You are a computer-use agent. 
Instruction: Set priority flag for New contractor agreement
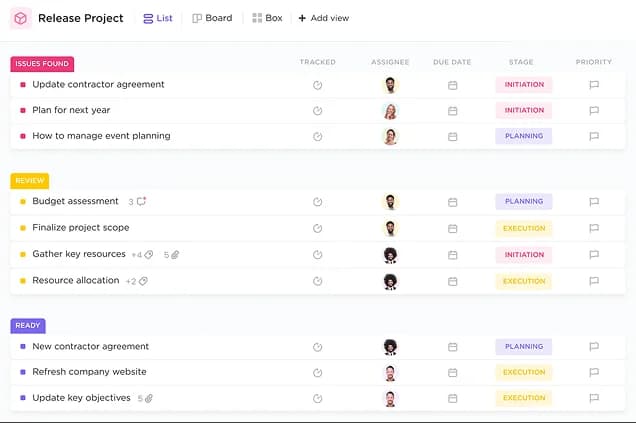[x=594, y=346]
